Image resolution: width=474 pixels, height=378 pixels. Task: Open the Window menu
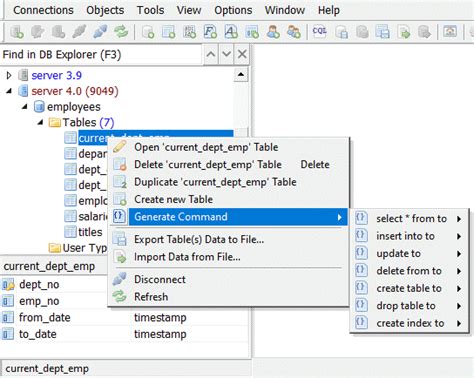tap(285, 10)
